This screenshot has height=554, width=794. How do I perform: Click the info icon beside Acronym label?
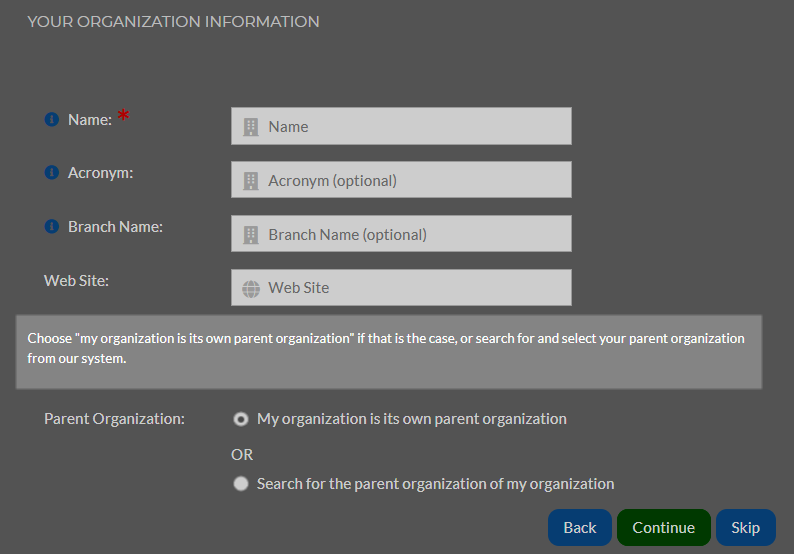52,173
